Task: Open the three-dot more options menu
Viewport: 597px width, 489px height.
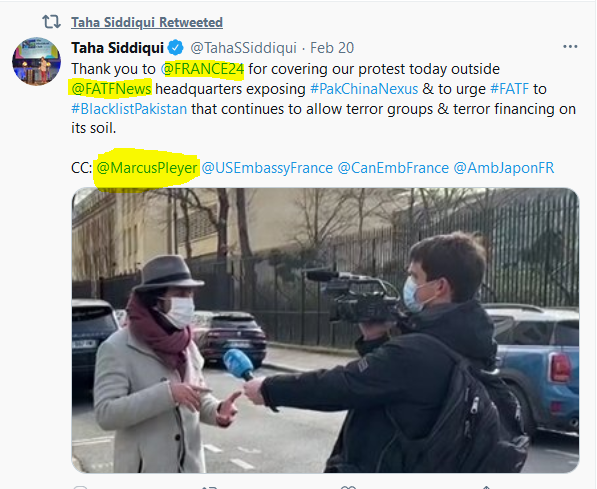Action: click(x=570, y=46)
